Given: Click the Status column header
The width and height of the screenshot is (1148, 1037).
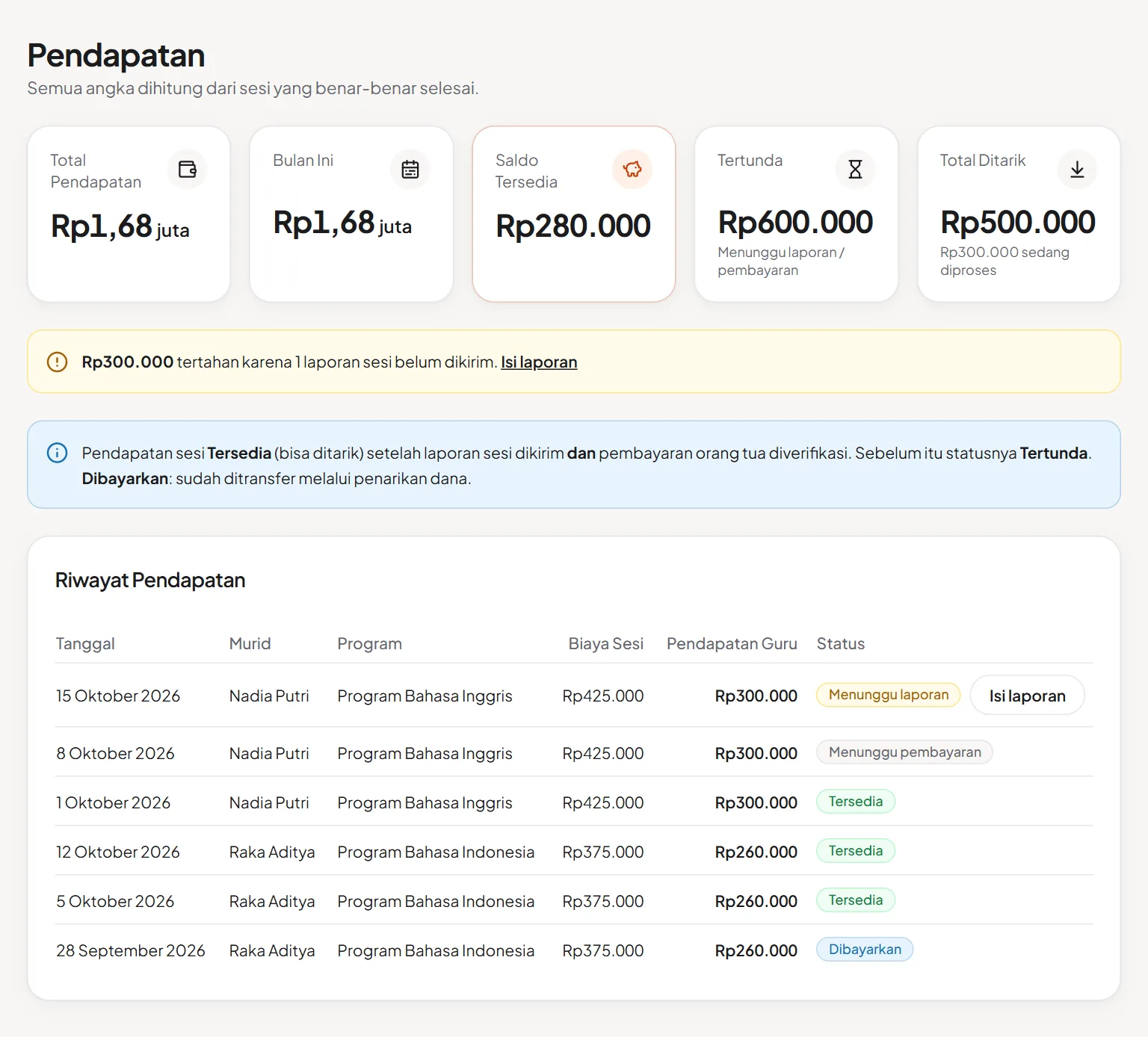Looking at the screenshot, I should (840, 644).
